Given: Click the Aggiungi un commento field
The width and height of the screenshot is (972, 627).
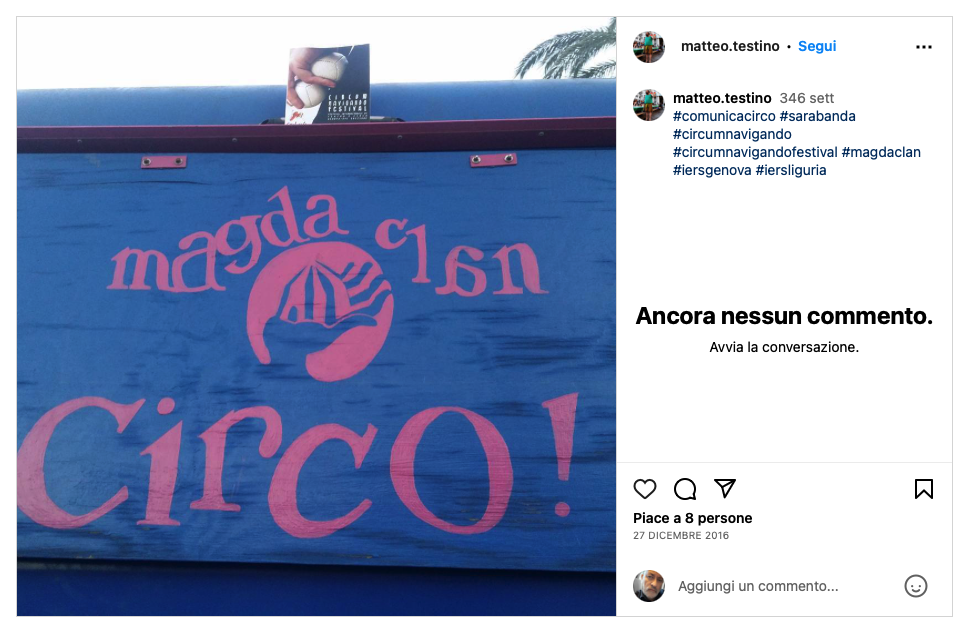Looking at the screenshot, I should click(x=784, y=586).
